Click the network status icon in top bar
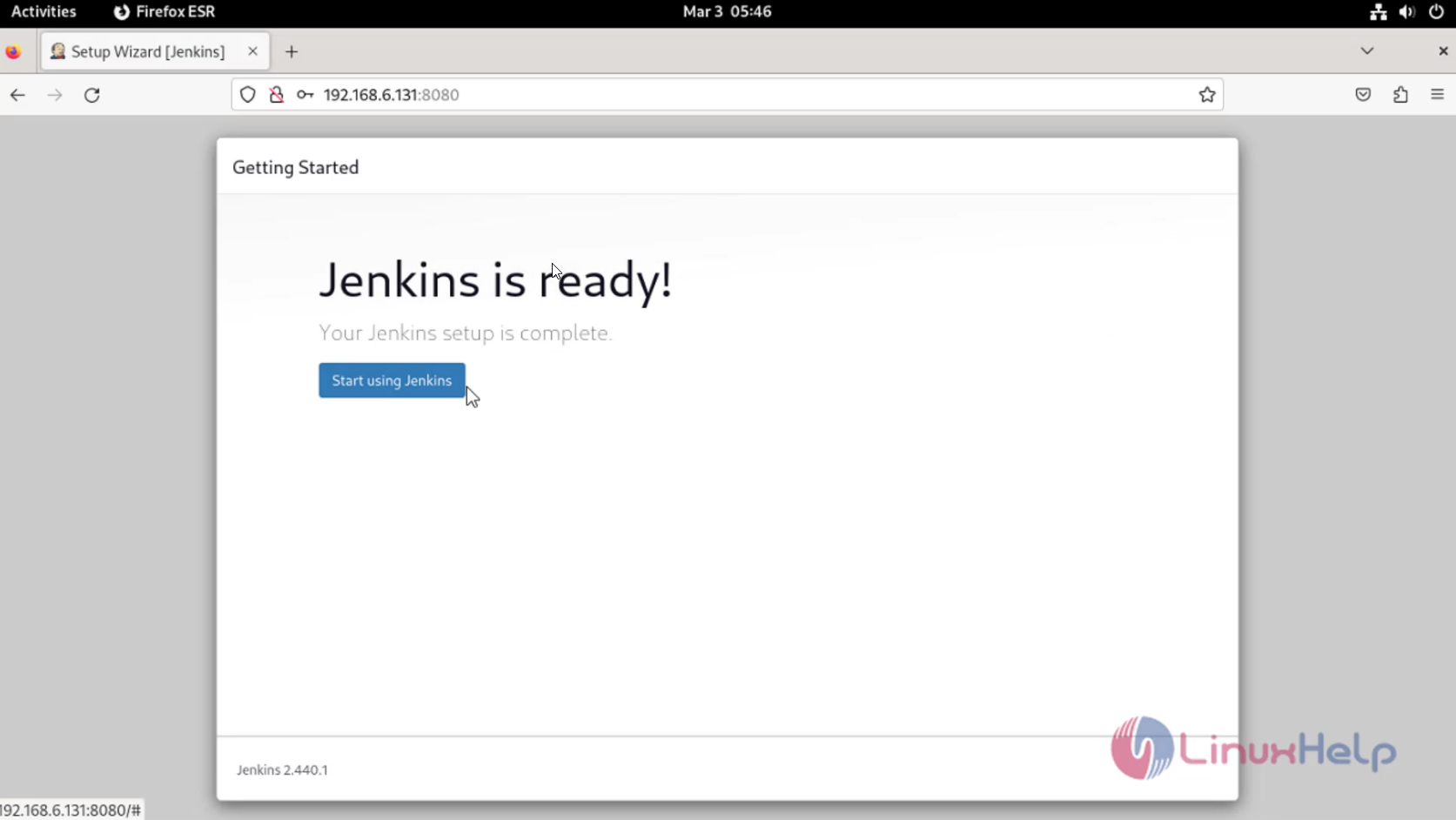Image resolution: width=1456 pixels, height=820 pixels. [1379, 11]
